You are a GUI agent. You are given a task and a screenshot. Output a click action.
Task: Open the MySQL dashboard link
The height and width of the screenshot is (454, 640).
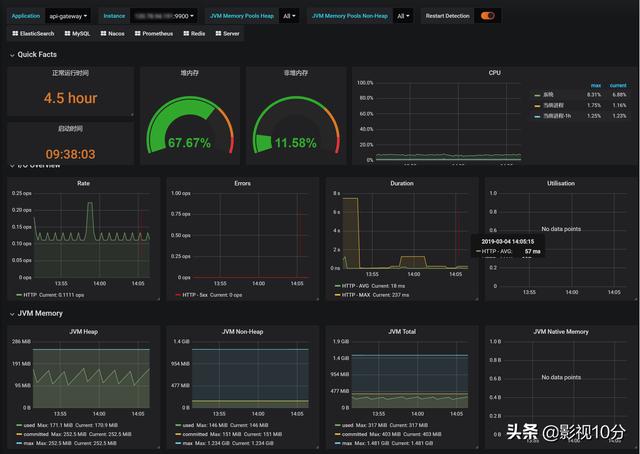77,33
